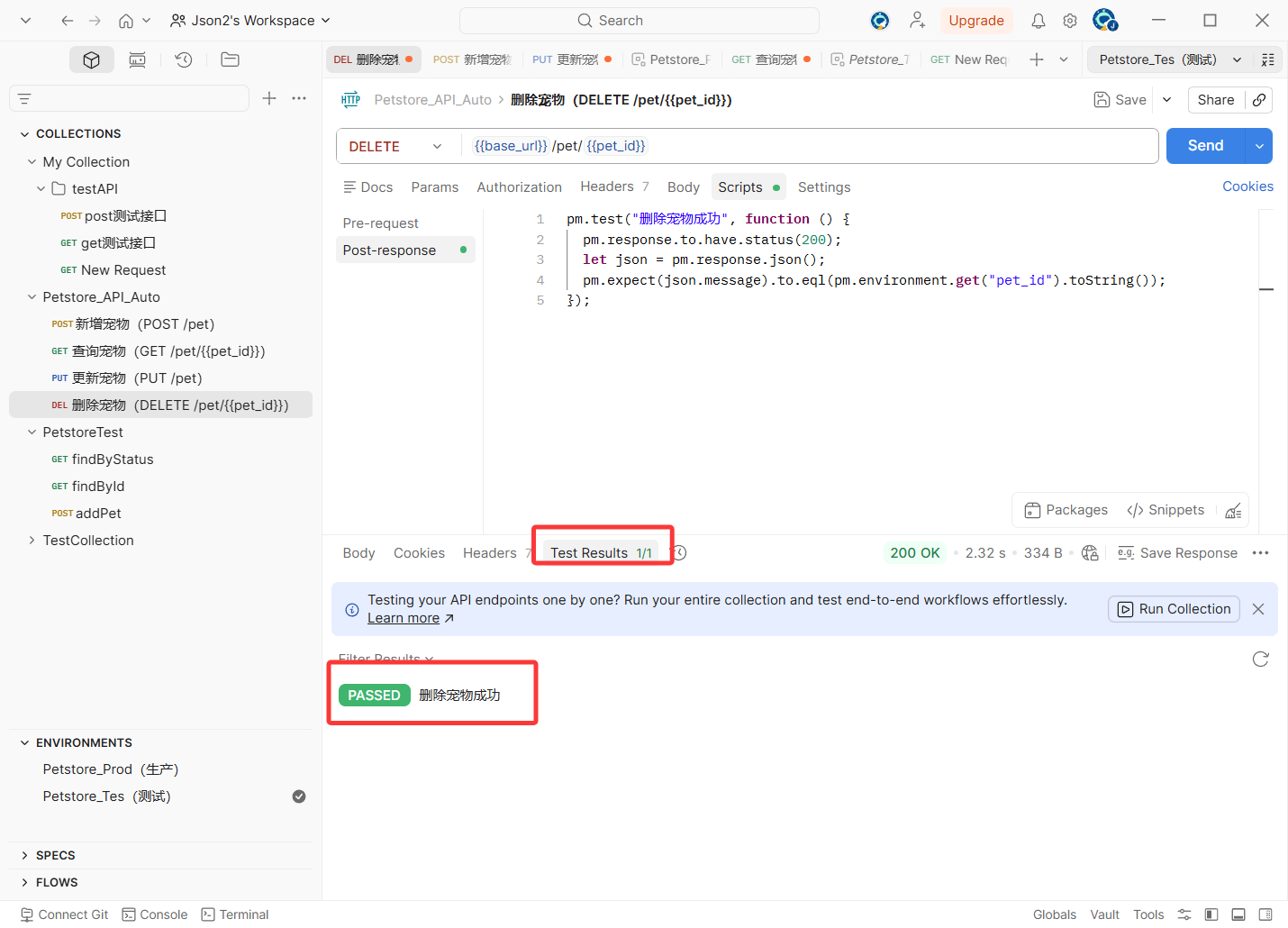
Task: Expand the SPECS section
Action: tap(24, 855)
